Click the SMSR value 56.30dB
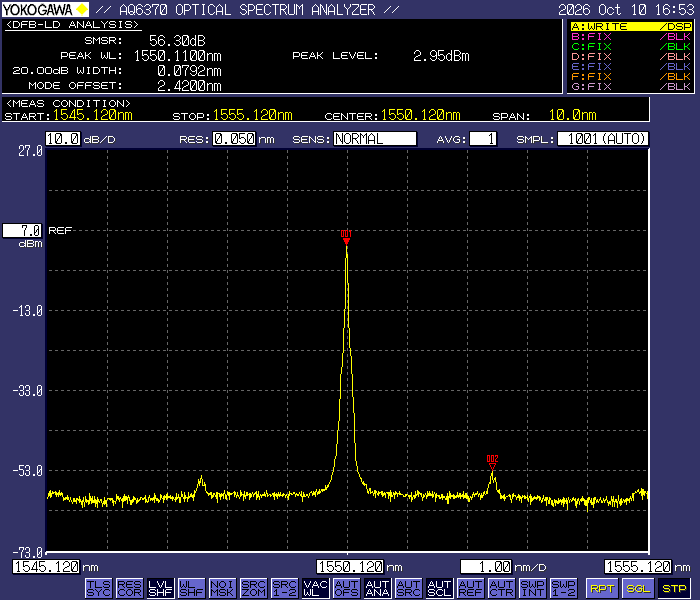The width and height of the screenshot is (700, 600). pyautogui.click(x=177, y=41)
